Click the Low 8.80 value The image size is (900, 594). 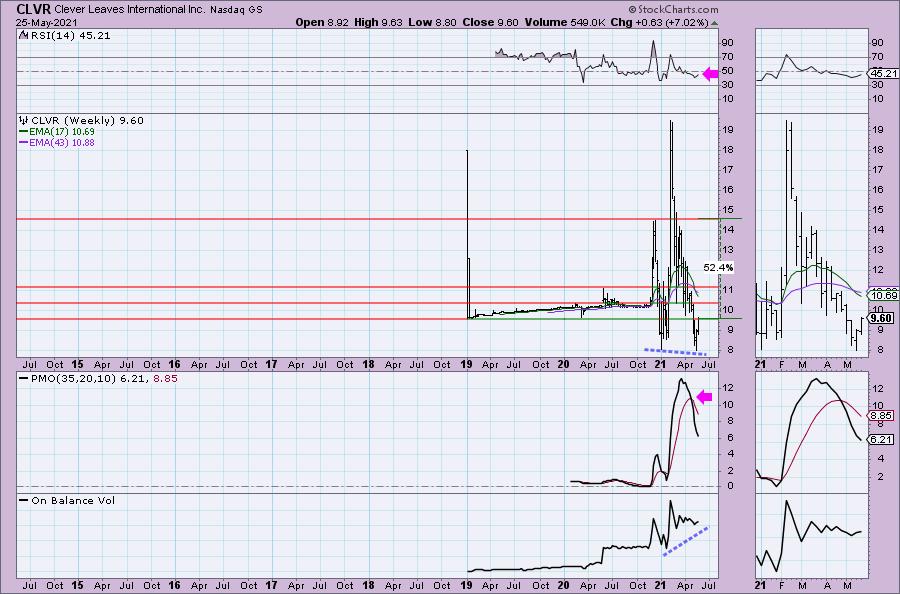click(432, 22)
